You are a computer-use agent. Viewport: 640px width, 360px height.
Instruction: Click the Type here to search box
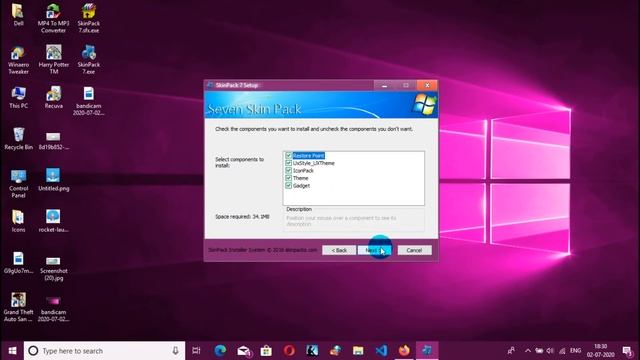104,351
